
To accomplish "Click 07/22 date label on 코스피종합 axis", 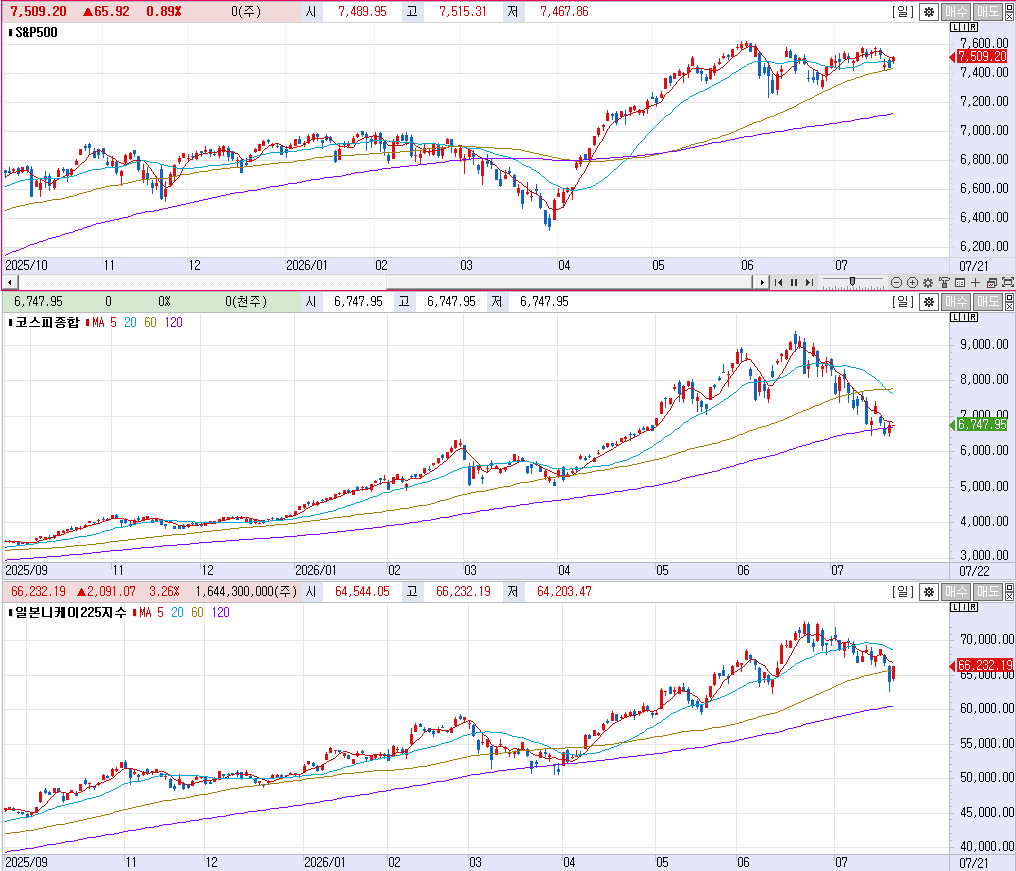I will (974, 570).
